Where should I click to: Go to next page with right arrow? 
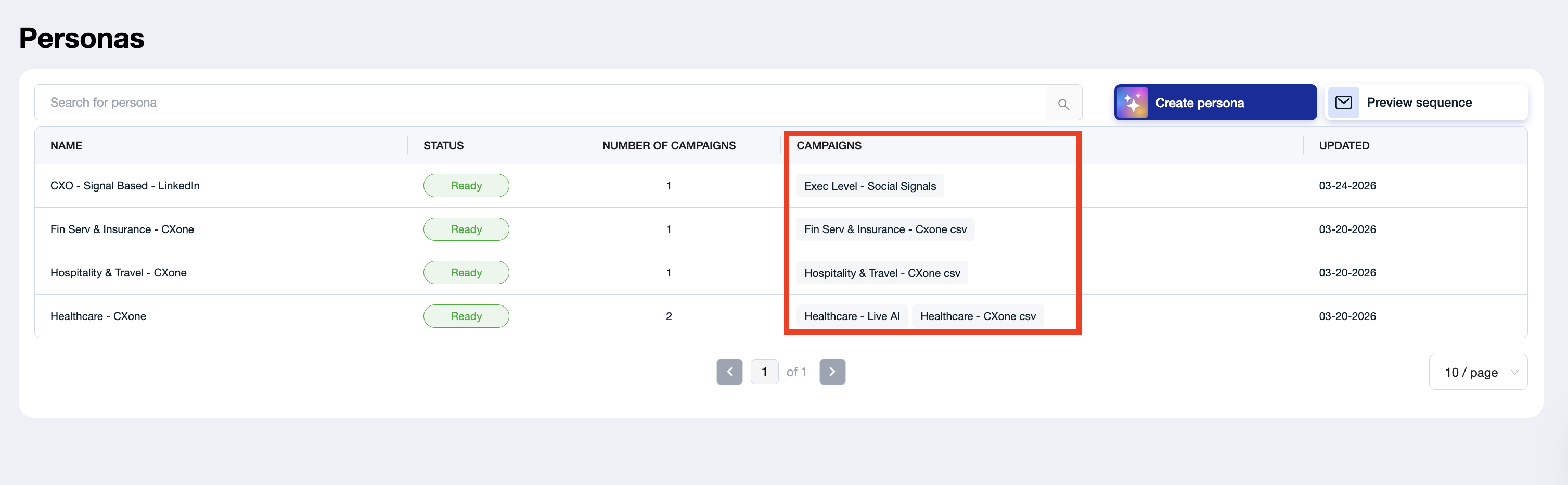coord(832,372)
